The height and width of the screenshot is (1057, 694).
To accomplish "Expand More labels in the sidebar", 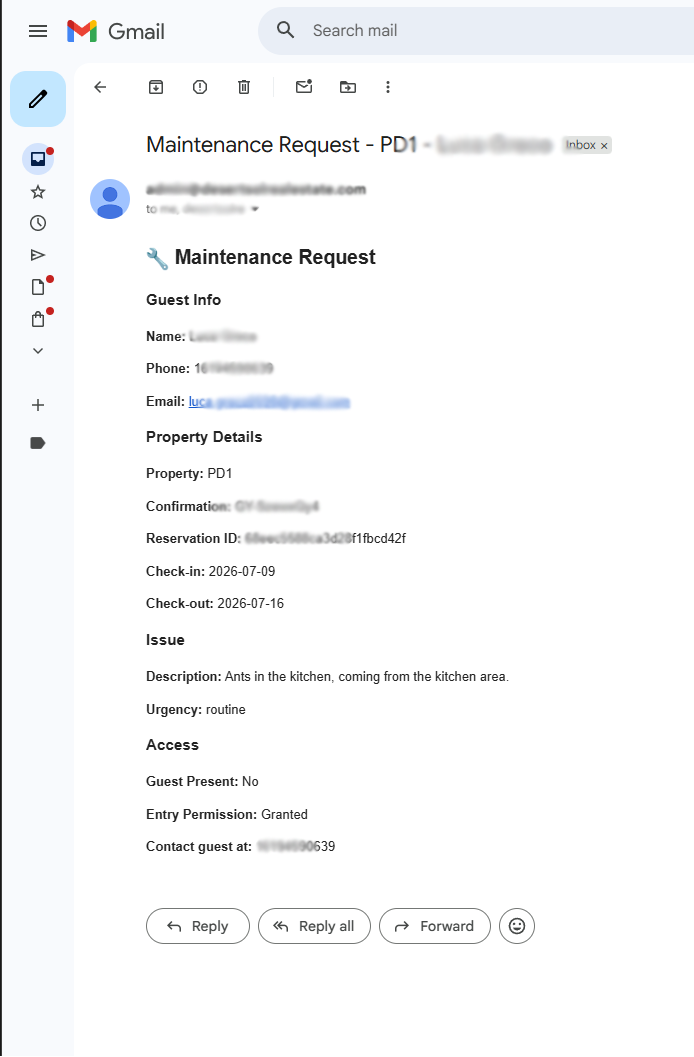I will click(x=37, y=350).
